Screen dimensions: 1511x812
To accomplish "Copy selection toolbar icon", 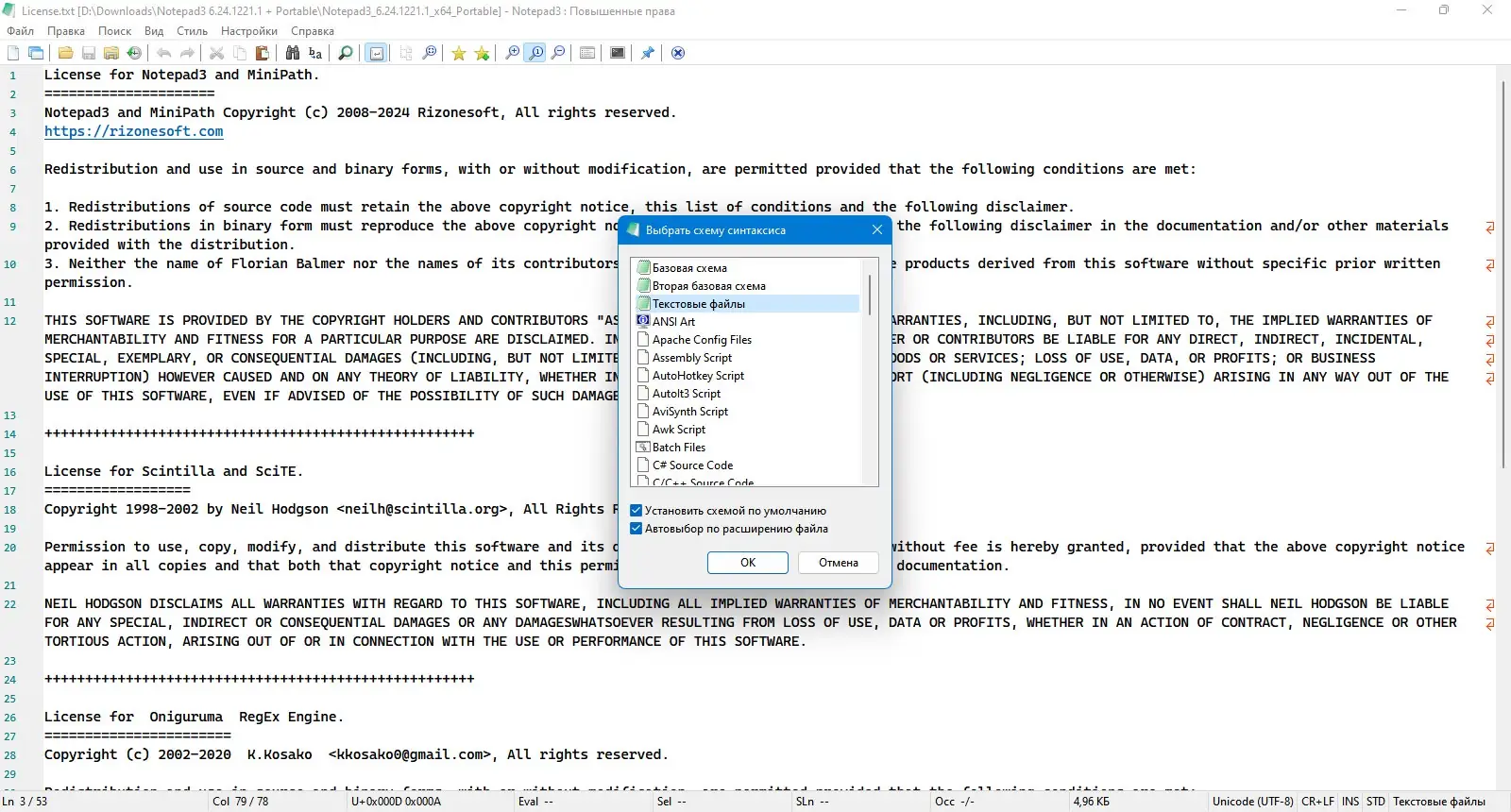I will 240,53.
